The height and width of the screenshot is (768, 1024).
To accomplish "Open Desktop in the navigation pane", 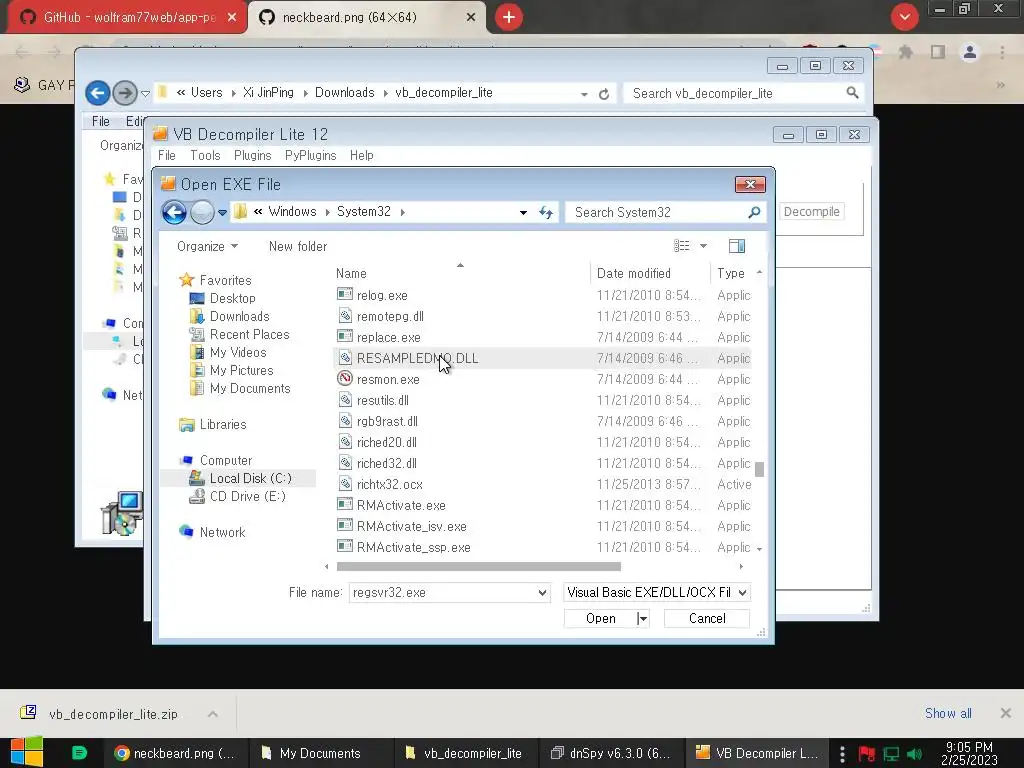I will [x=232, y=298].
